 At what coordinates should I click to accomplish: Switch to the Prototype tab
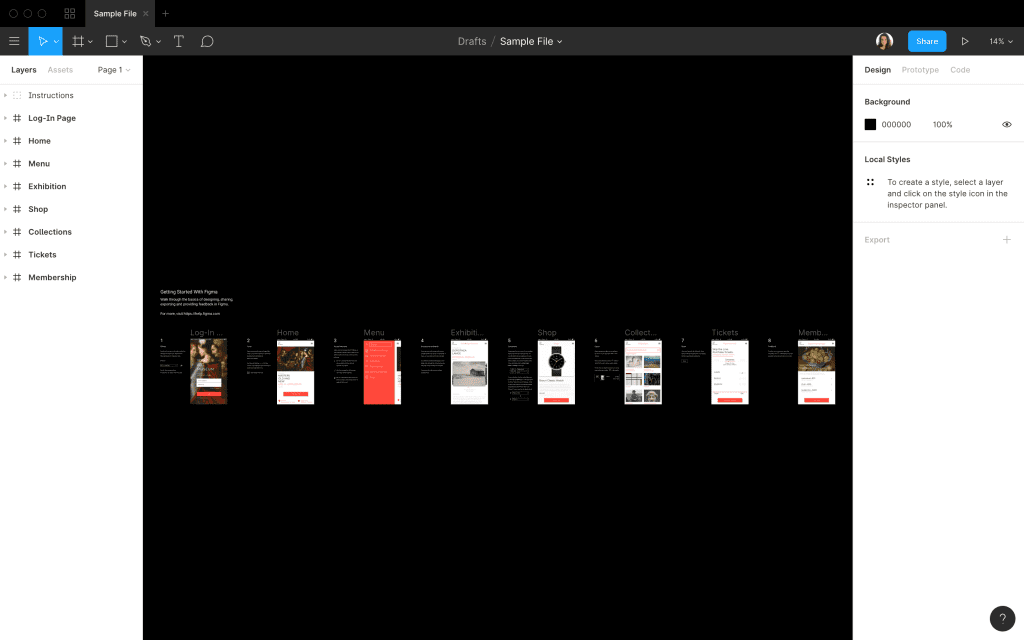(x=920, y=70)
